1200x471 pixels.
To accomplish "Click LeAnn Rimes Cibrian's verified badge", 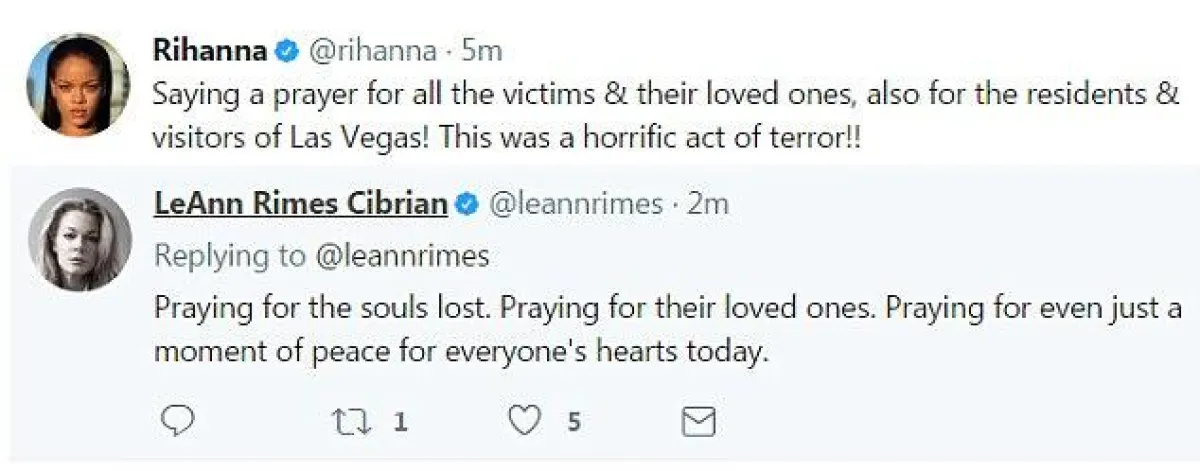I will tap(467, 204).
